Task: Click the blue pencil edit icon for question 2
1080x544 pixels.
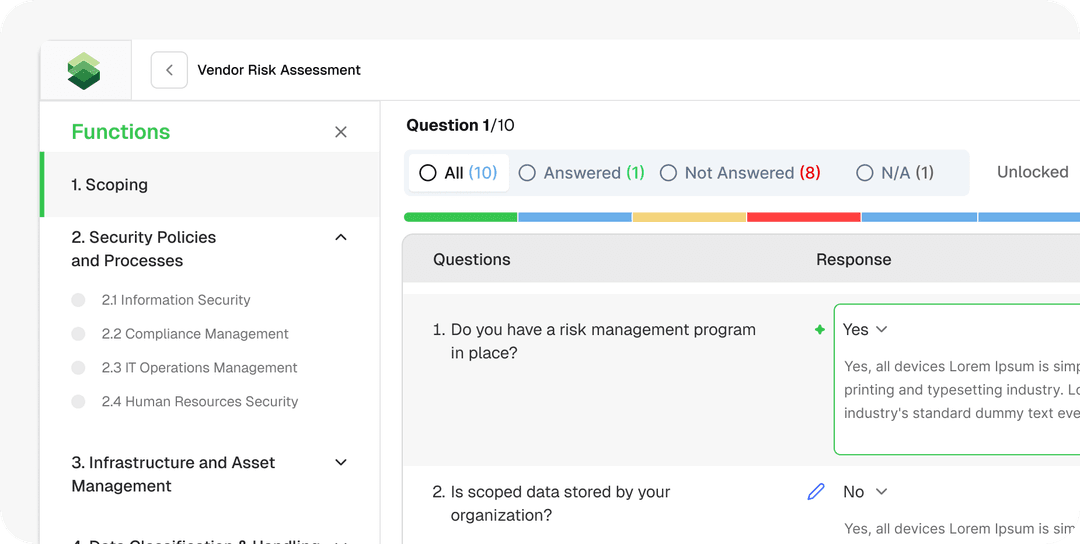Action: (x=816, y=492)
